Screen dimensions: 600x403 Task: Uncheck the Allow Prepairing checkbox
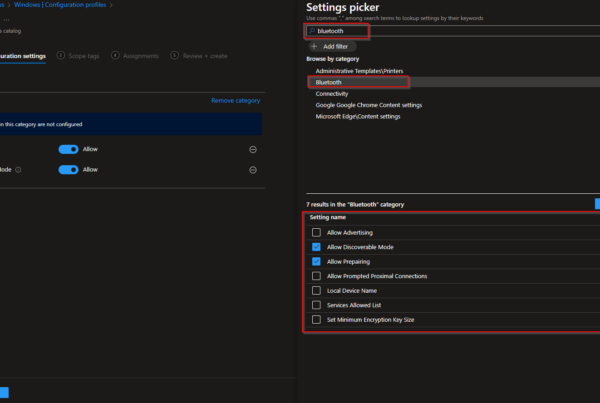point(316,261)
